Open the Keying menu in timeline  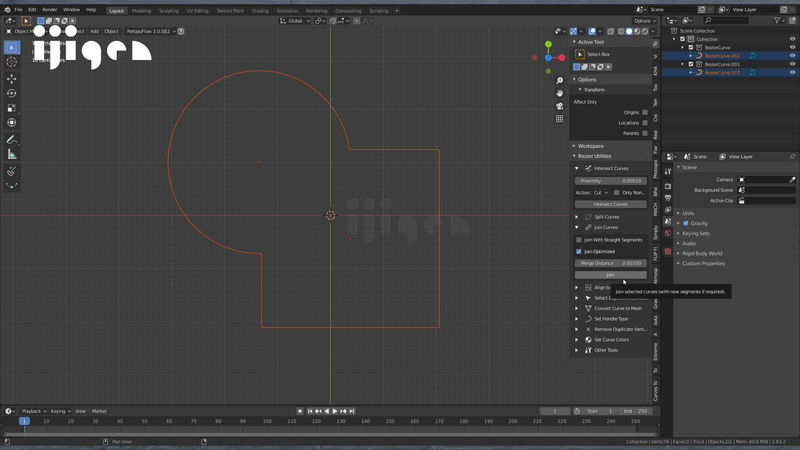60,411
